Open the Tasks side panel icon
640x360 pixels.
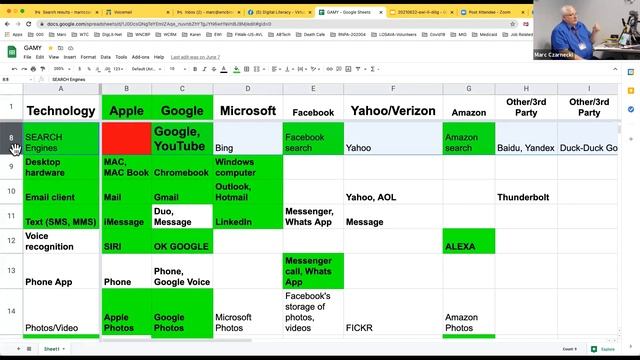click(631, 109)
